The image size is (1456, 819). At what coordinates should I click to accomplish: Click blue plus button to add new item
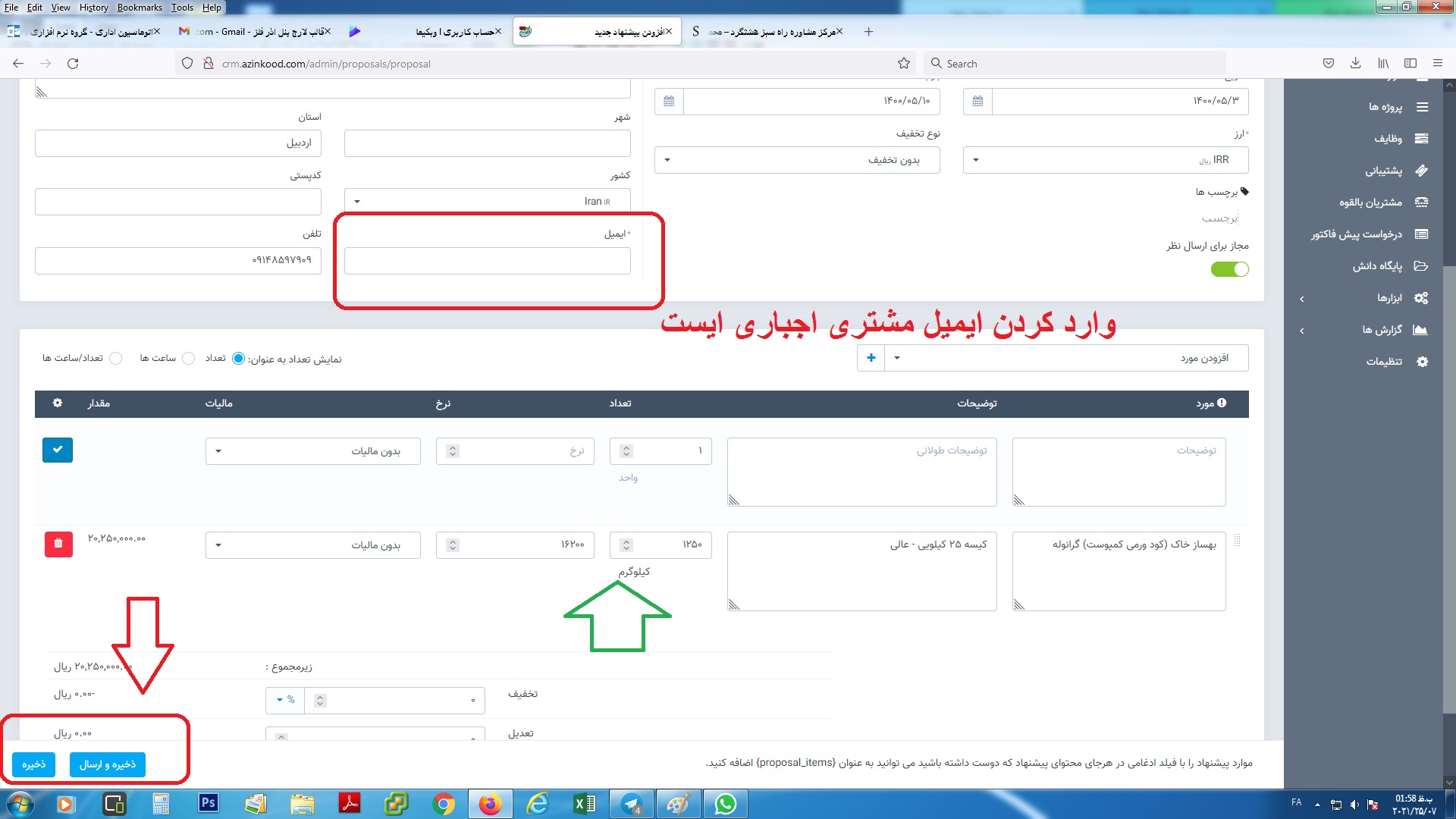(x=871, y=358)
